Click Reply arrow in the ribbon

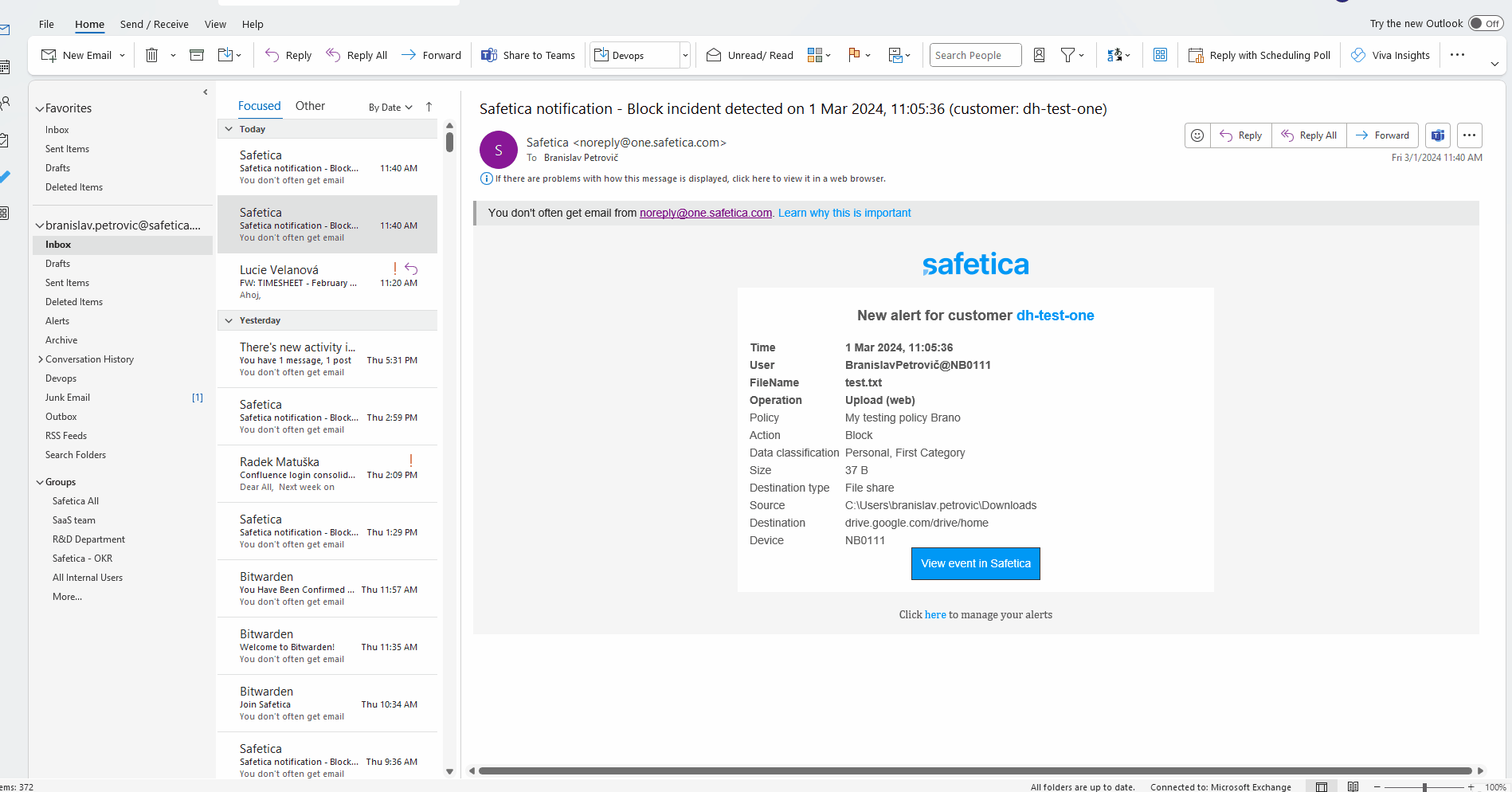(288, 55)
